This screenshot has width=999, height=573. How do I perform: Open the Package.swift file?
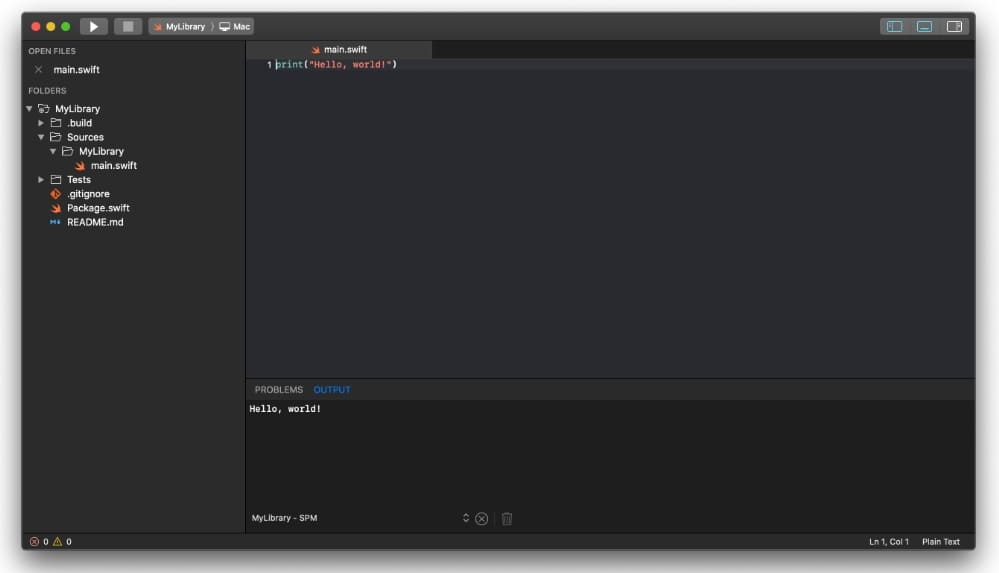click(x=98, y=208)
